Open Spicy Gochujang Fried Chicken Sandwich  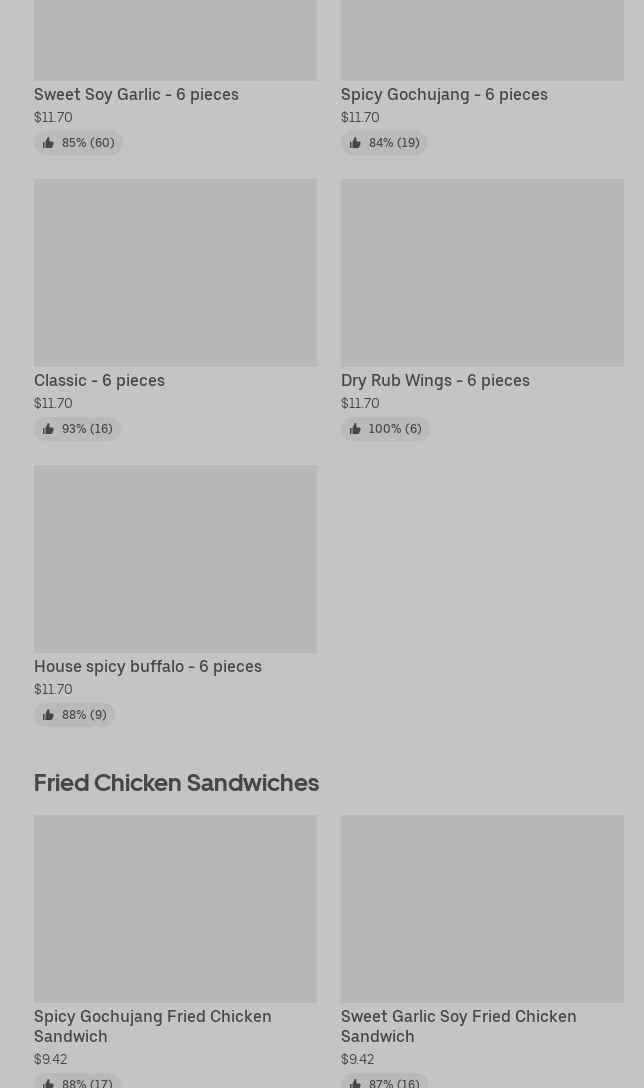point(152,1026)
